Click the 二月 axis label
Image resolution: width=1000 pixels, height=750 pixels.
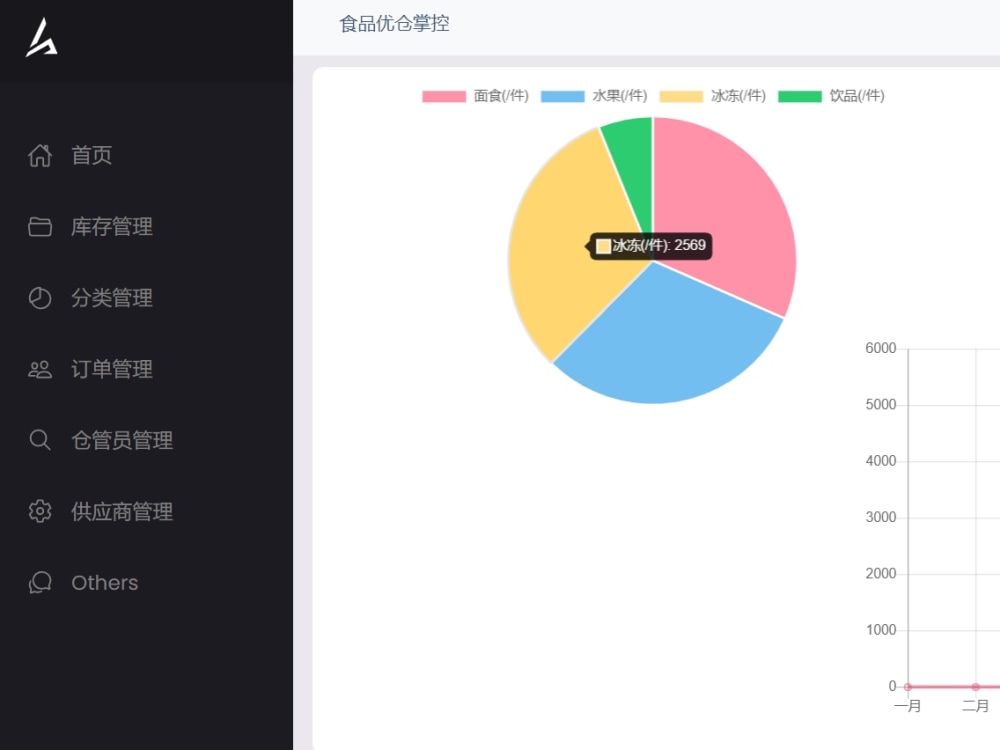point(975,706)
